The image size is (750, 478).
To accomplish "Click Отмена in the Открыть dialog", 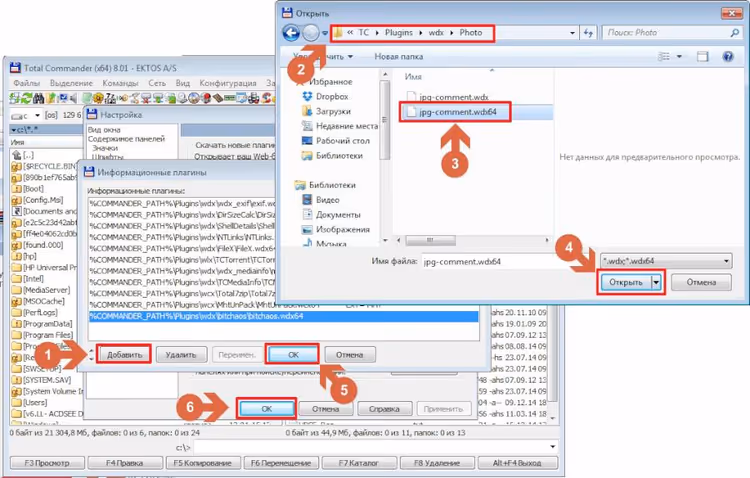I will point(701,282).
